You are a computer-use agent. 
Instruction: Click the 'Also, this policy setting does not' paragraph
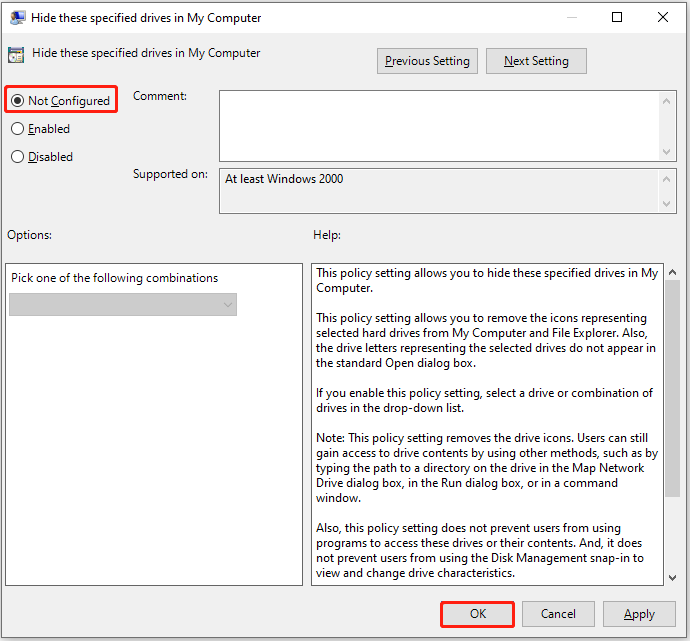[x=480, y=550]
